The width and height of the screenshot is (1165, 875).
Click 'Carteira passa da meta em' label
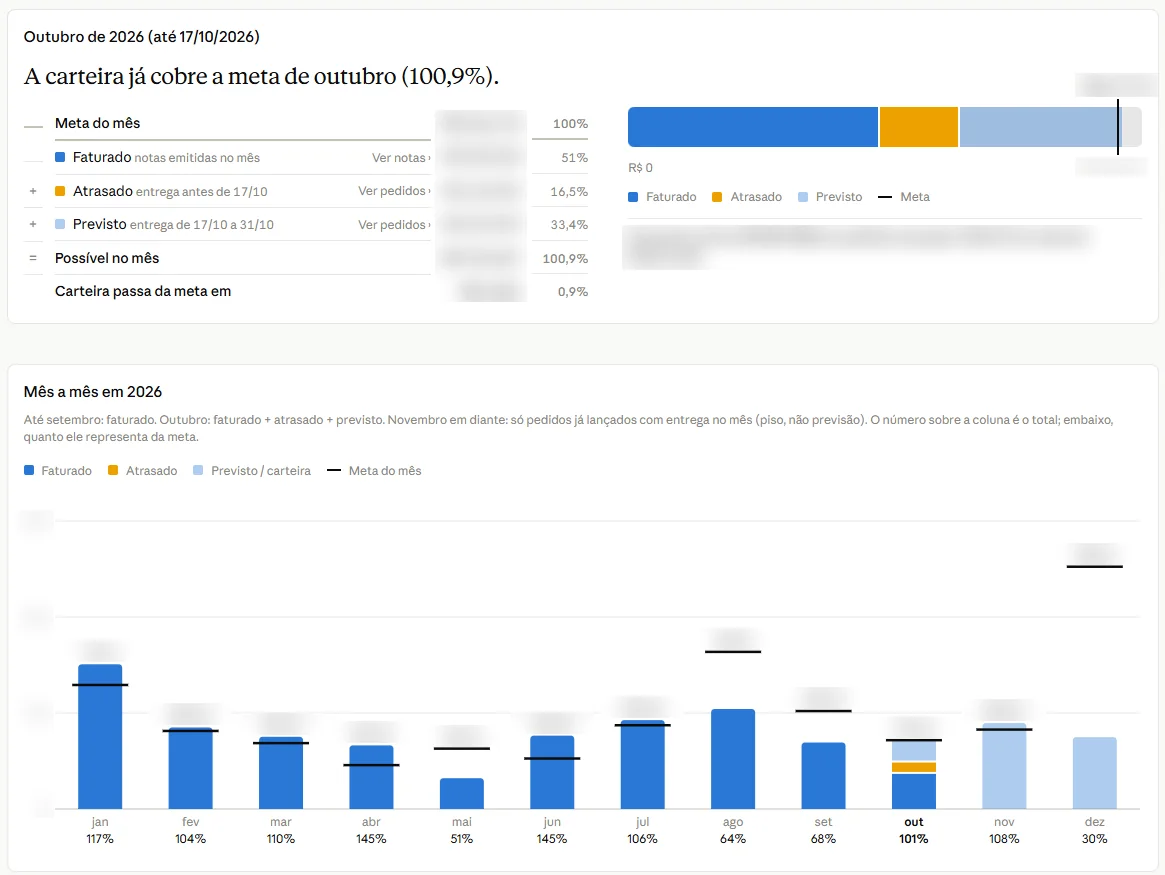coord(143,291)
